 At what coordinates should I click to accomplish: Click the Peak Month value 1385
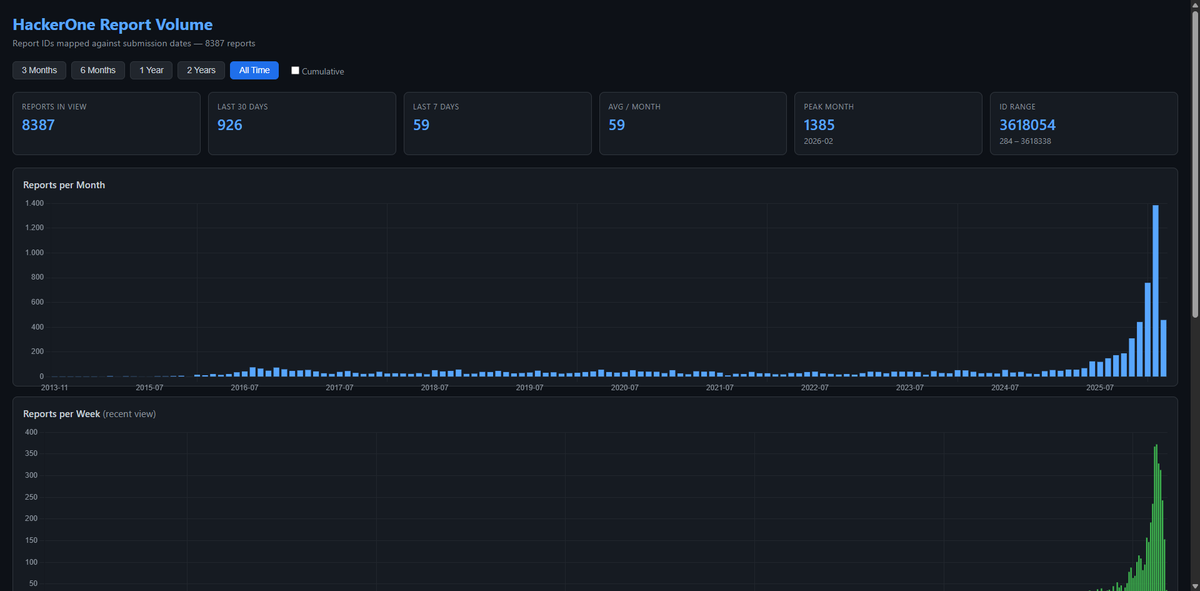819,125
